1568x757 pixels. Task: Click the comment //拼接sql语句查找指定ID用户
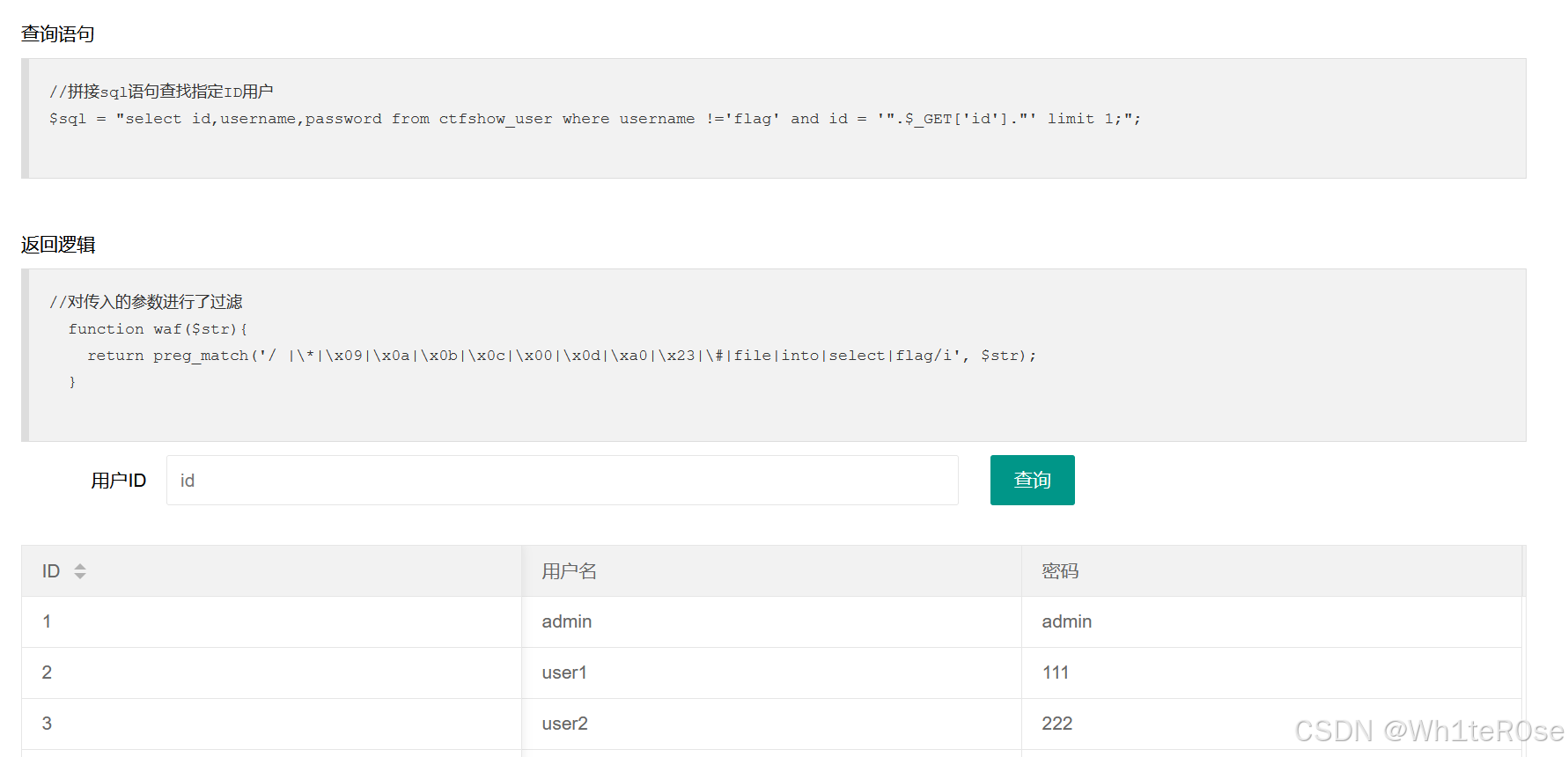(161, 92)
